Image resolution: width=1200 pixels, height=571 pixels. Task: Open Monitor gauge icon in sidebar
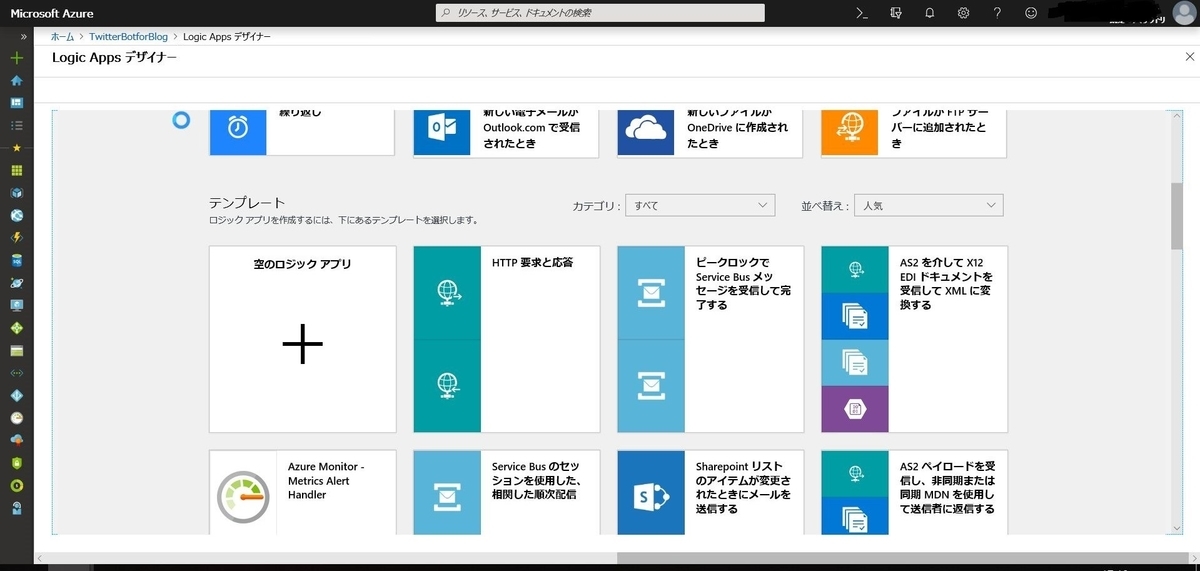coord(16,418)
